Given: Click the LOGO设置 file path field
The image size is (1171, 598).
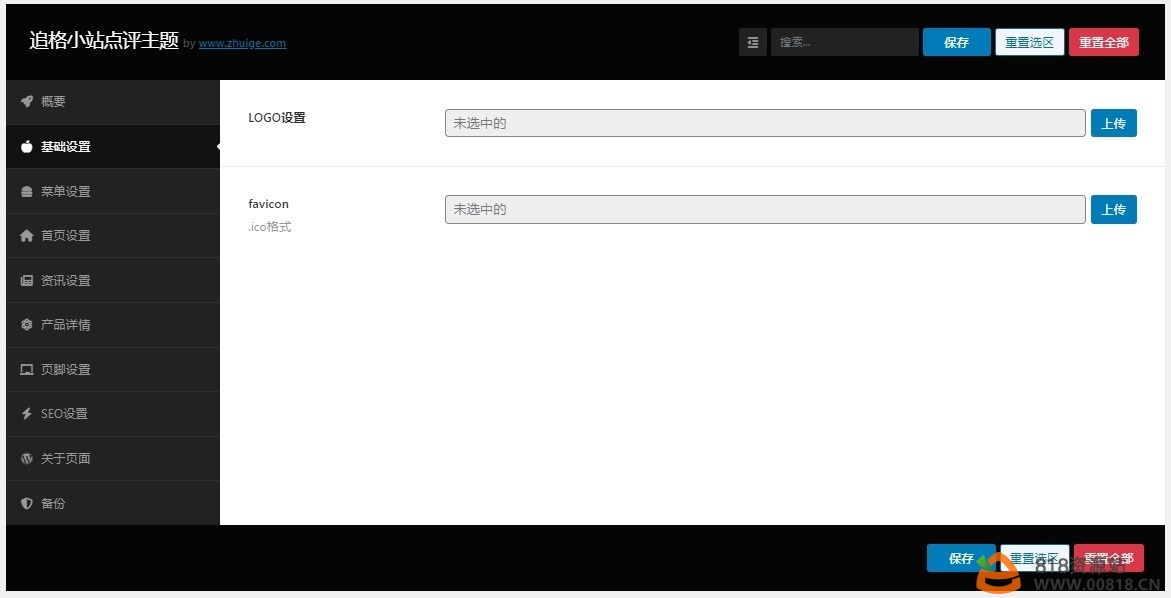Looking at the screenshot, I should 765,123.
